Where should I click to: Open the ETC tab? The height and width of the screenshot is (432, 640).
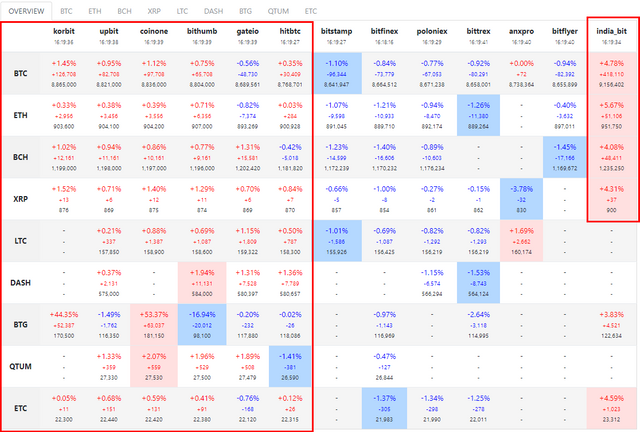(x=311, y=11)
